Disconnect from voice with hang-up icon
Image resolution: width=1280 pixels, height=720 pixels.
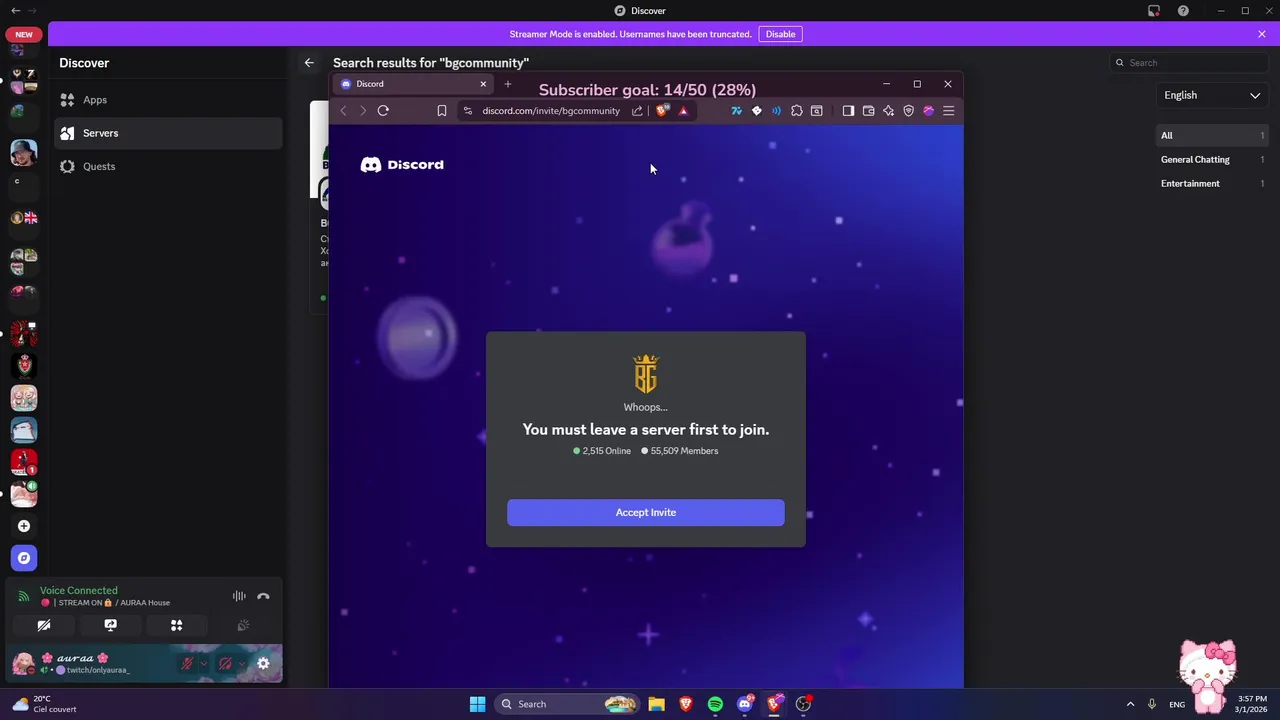pos(263,596)
